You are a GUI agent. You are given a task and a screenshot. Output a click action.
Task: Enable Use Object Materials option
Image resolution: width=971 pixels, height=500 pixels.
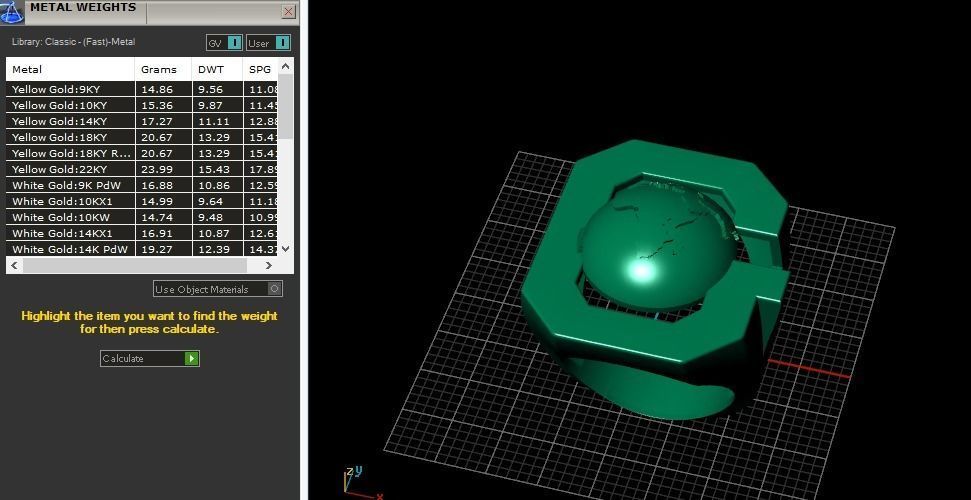click(x=218, y=289)
